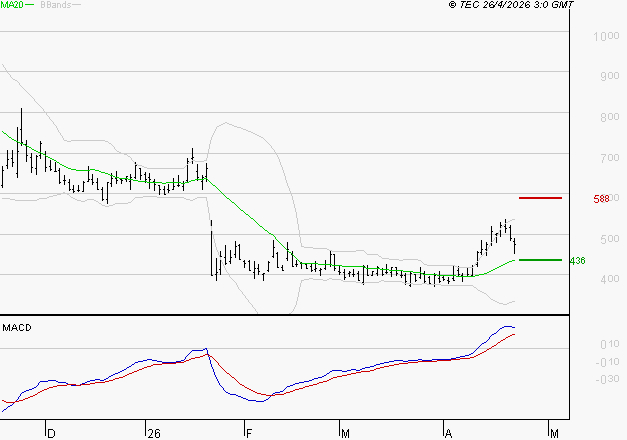Click the 700 price axis label
This screenshot has width=627, height=440.
click(610, 158)
